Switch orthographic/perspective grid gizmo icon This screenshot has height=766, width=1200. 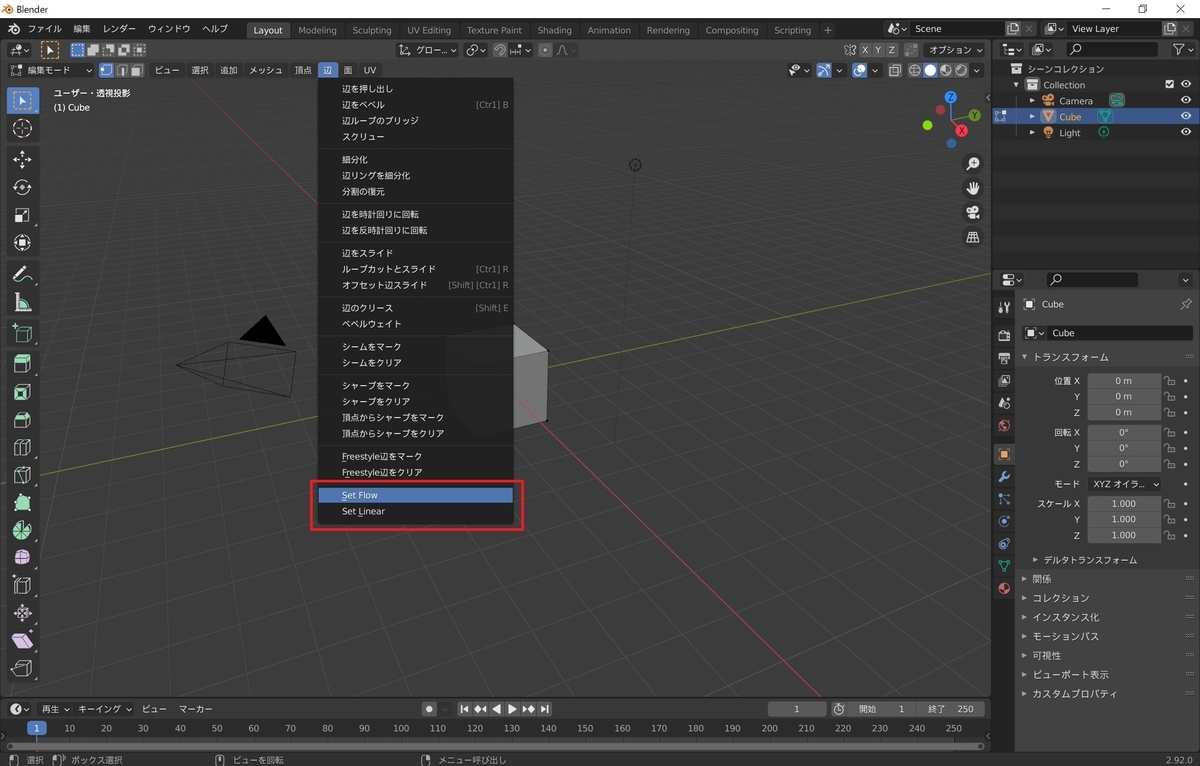point(972,237)
